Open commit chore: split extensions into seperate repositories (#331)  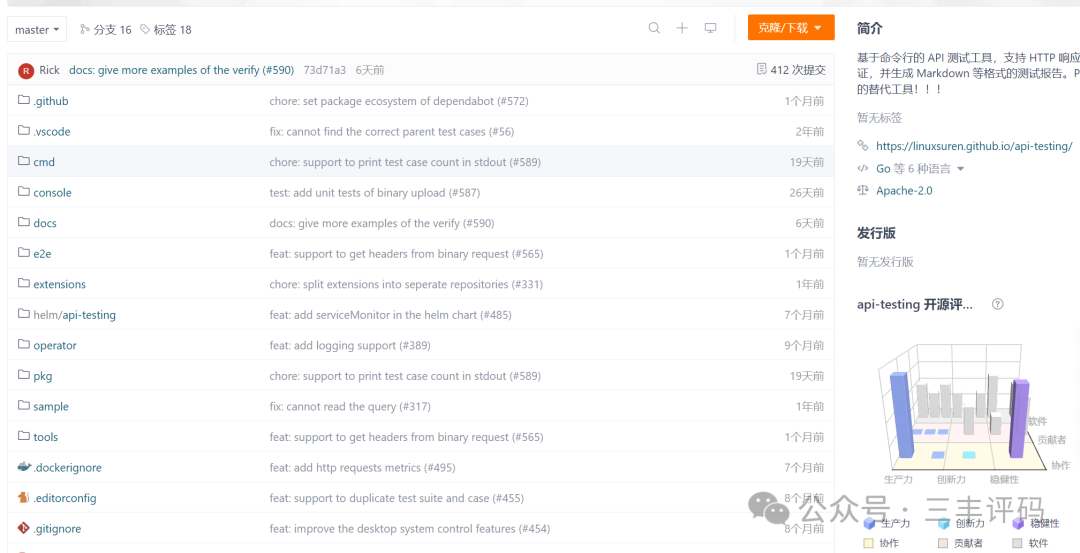tap(406, 284)
